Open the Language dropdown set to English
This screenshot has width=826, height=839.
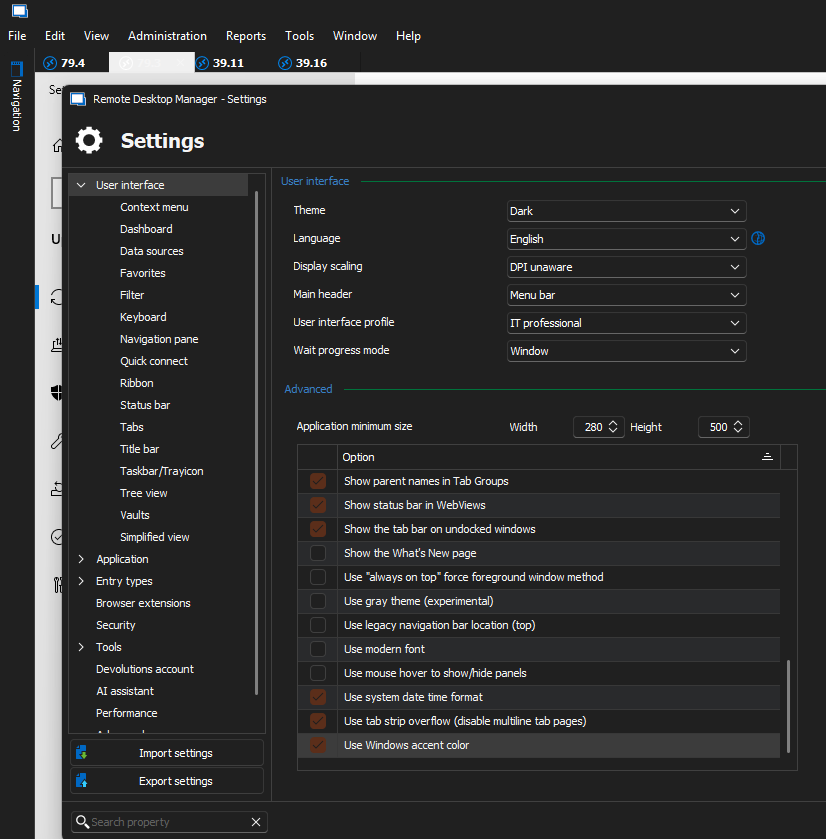[626, 239]
